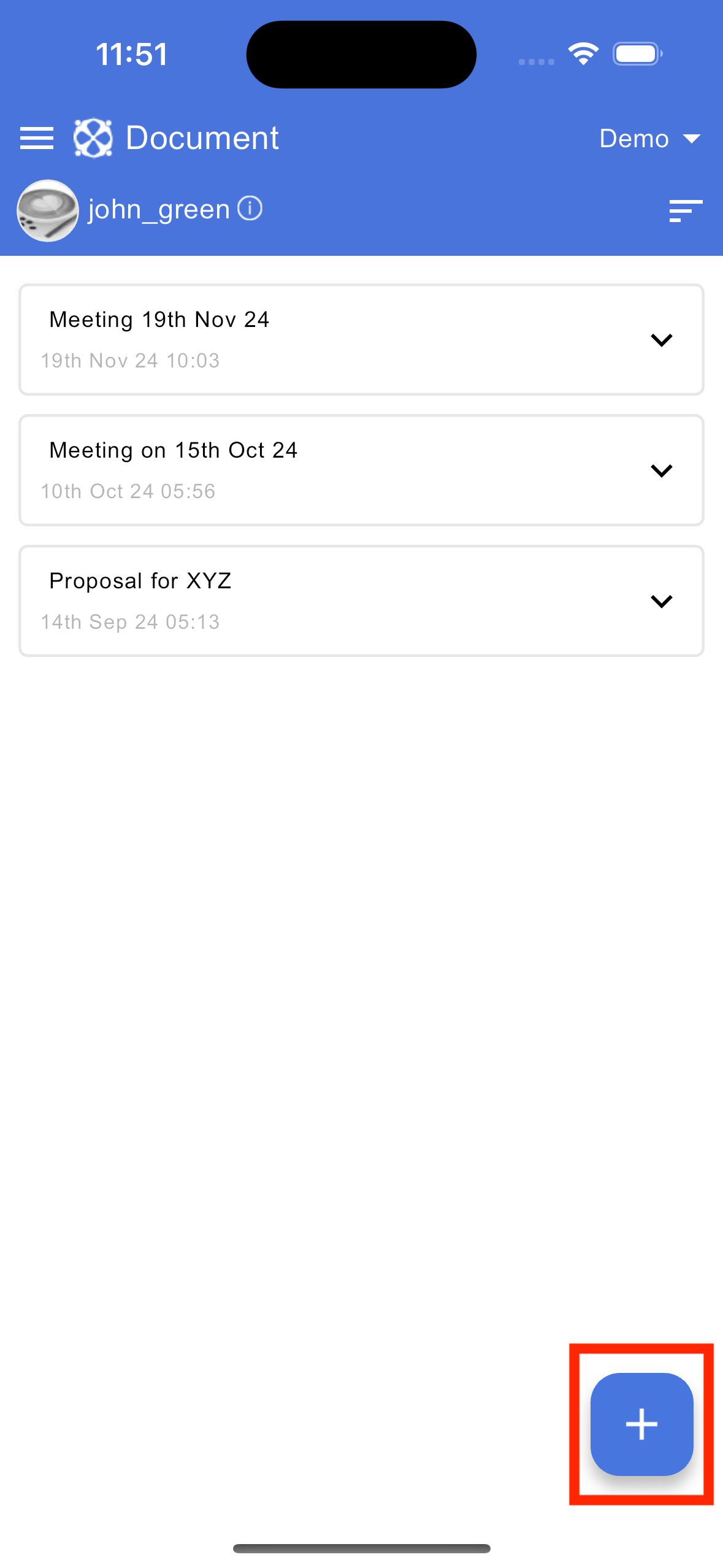Image resolution: width=723 pixels, height=1568 pixels.
Task: Click the john_green username label
Action: pyautogui.click(x=159, y=210)
